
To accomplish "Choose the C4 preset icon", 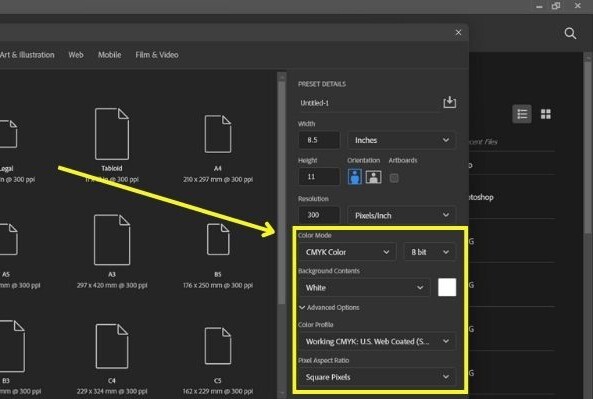I will 112,346.
